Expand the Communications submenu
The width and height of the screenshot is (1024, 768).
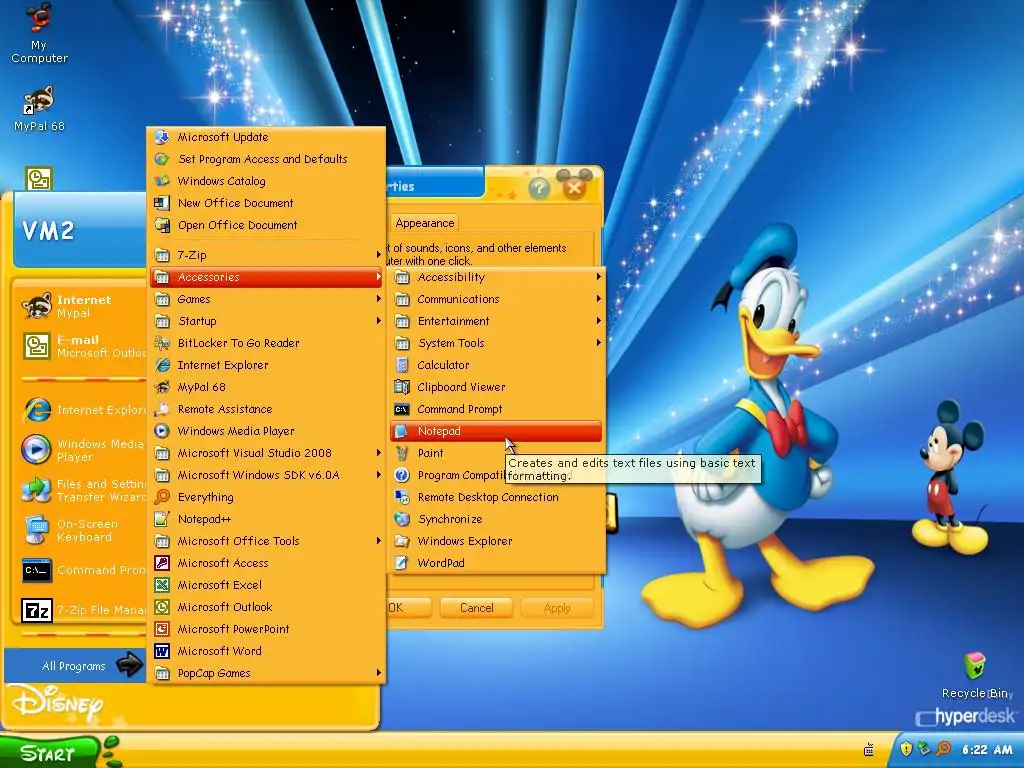click(x=496, y=299)
